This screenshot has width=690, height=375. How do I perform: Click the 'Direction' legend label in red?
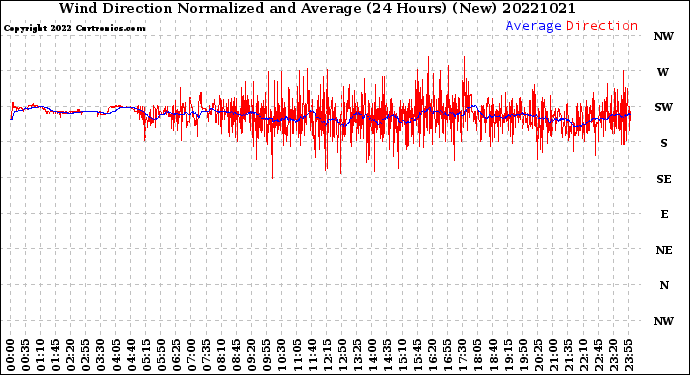602,26
